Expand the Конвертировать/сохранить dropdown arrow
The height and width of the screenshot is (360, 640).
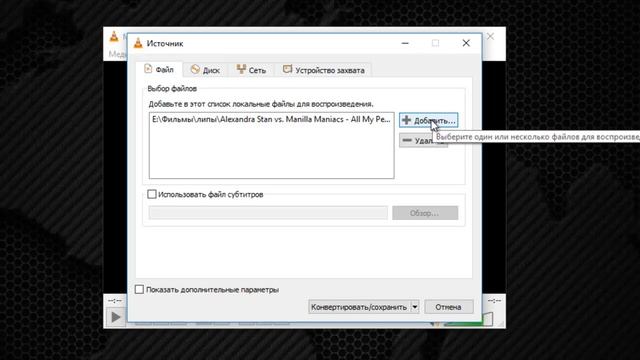[x=415, y=307]
